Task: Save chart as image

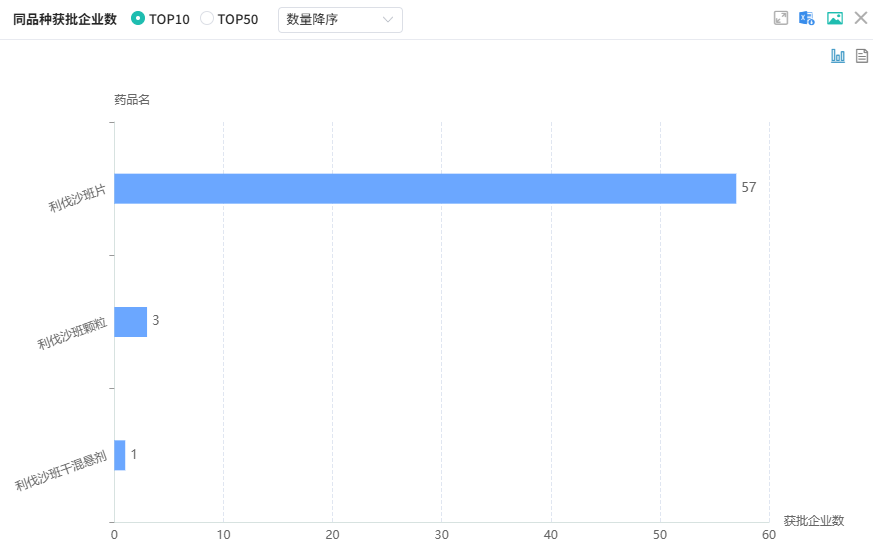Action: (834, 18)
